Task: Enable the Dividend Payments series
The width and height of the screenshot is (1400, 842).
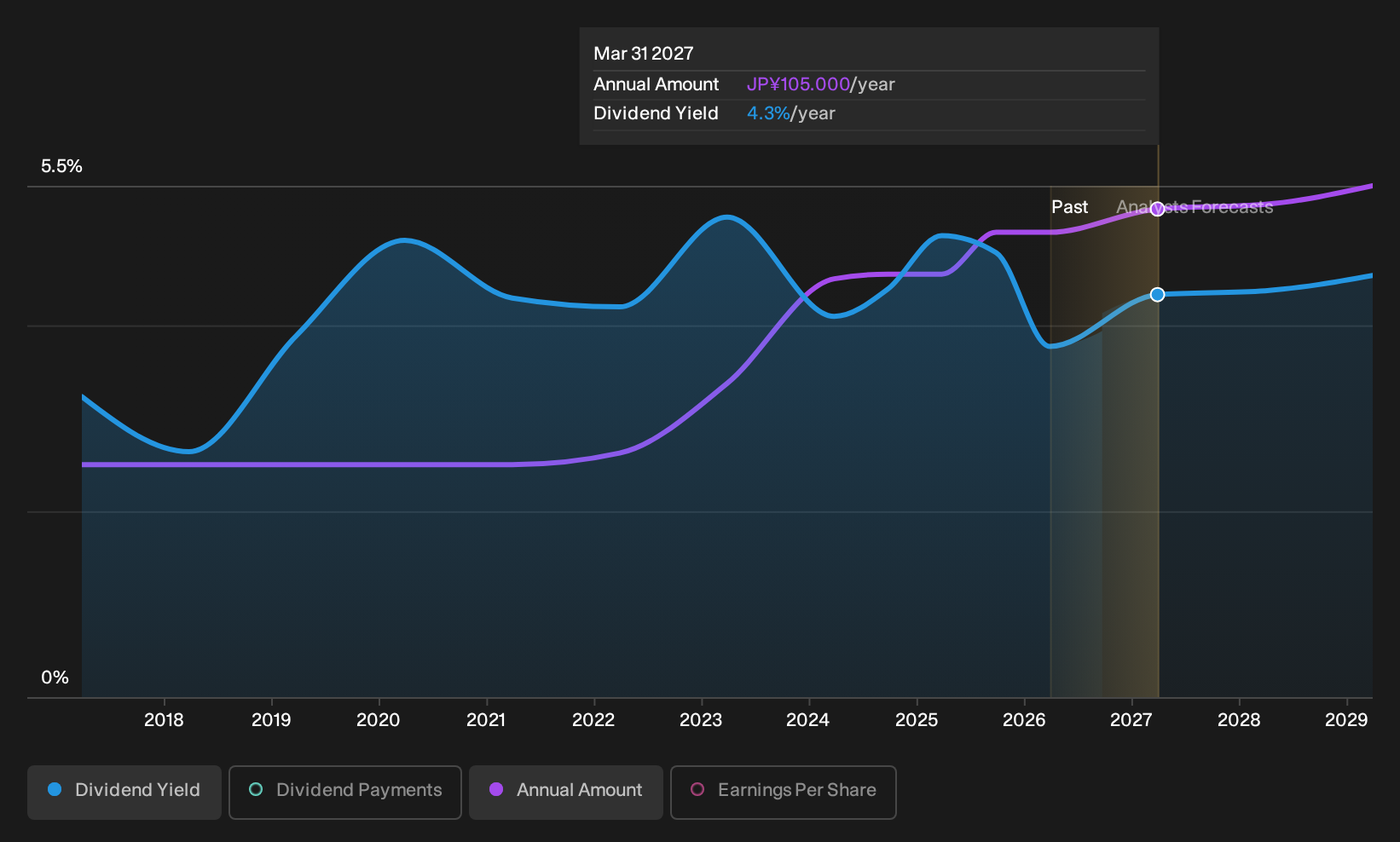Action: pos(345,792)
